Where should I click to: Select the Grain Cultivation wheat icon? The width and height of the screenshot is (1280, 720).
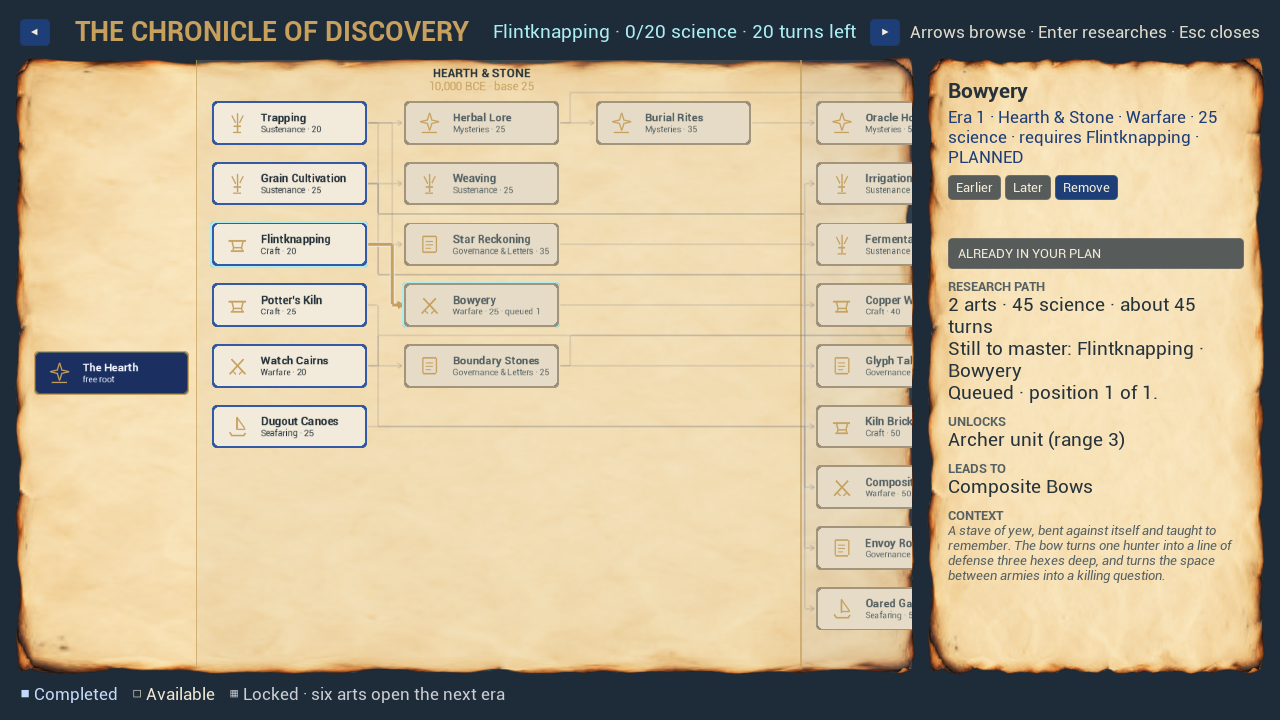point(237,184)
